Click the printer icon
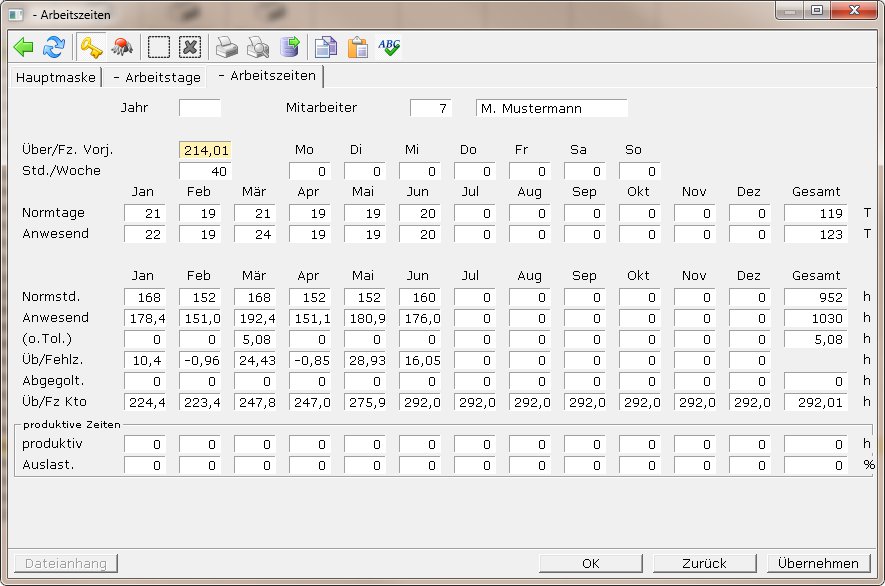 point(228,47)
